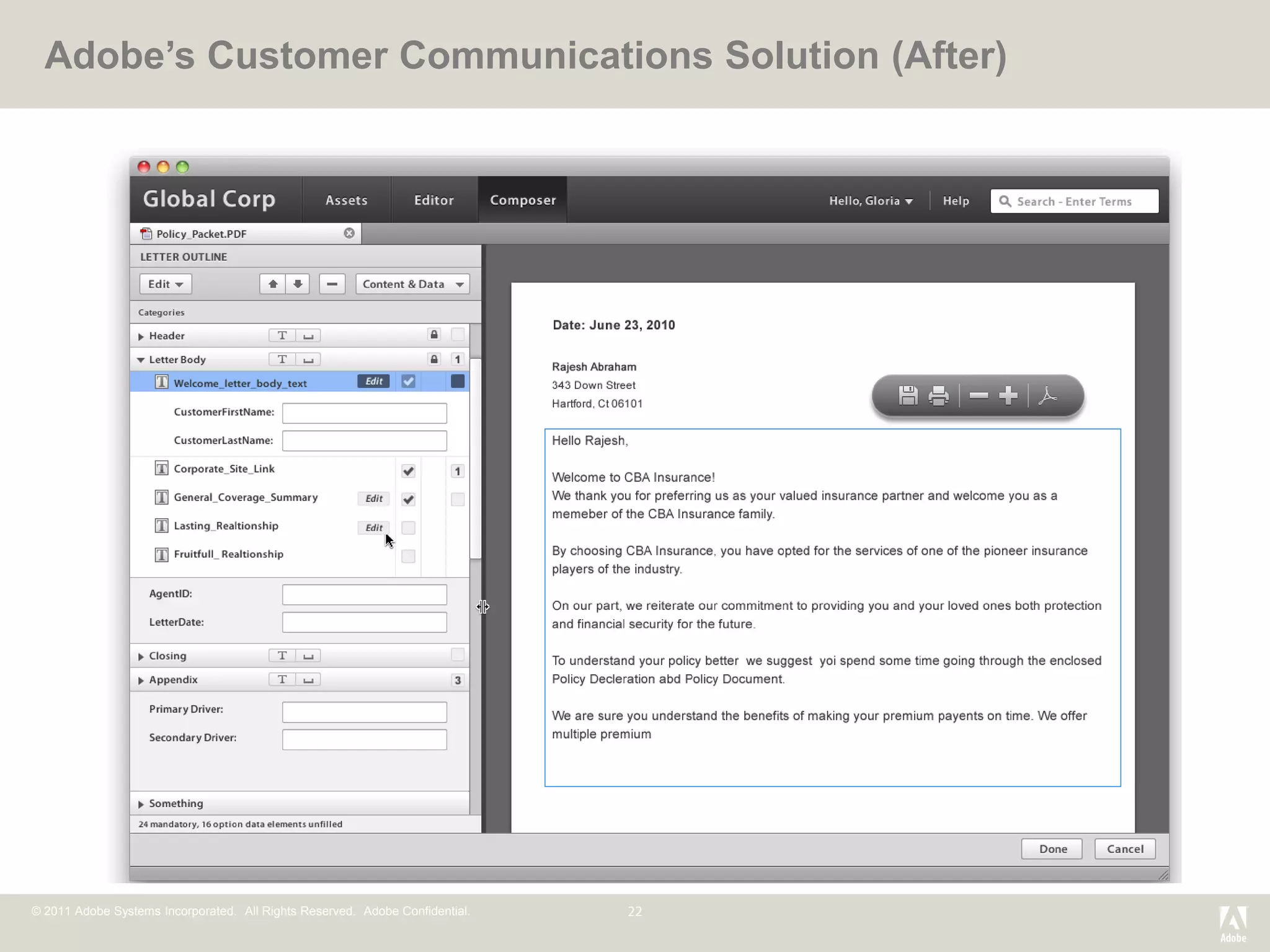Click the save icon in floating toolbar
Screen dimensions: 1270x952
coord(908,395)
